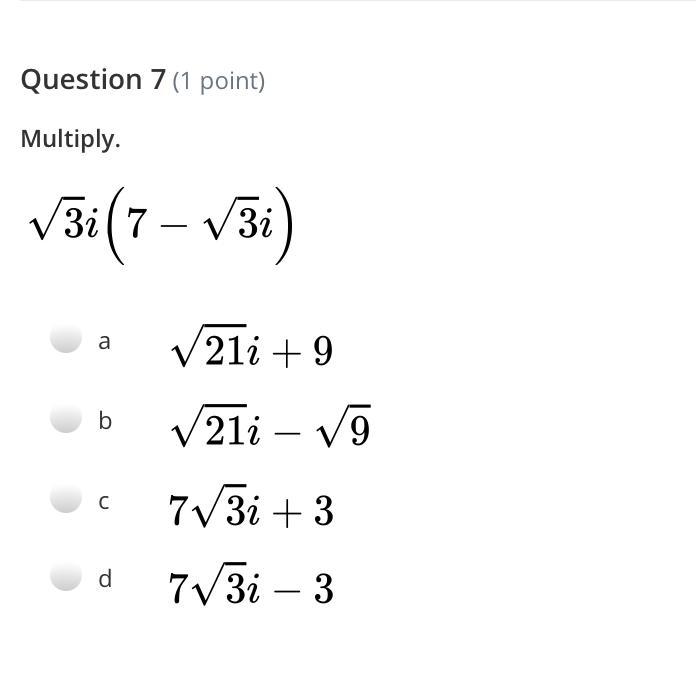Click the letter label d
This screenshot has height=698, width=696.
tap(105, 579)
